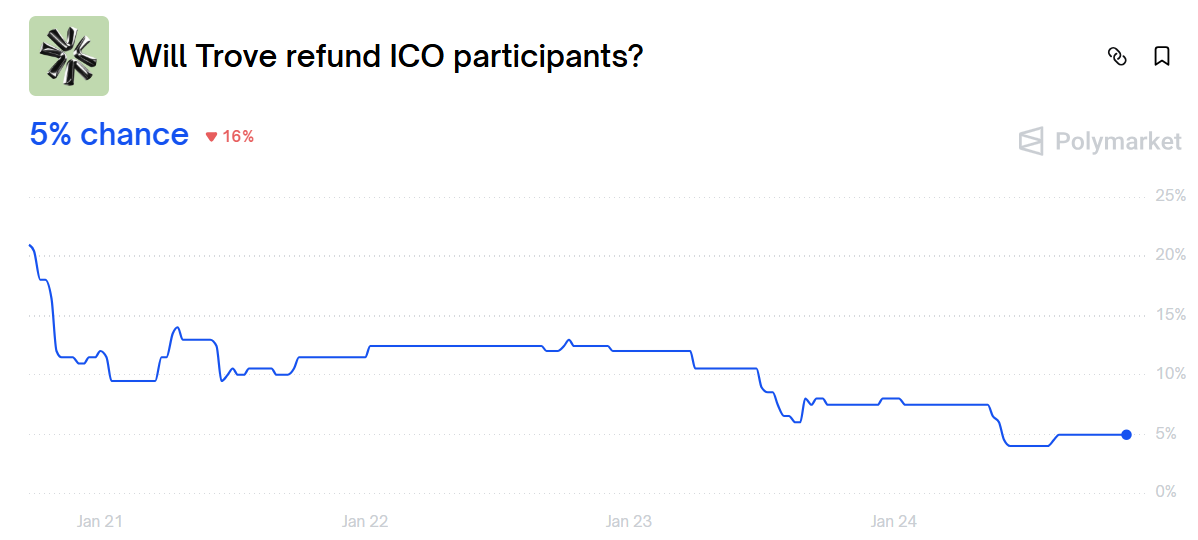Click the Jan 23 date label
Screen dimensions: 1198x540
point(629,521)
